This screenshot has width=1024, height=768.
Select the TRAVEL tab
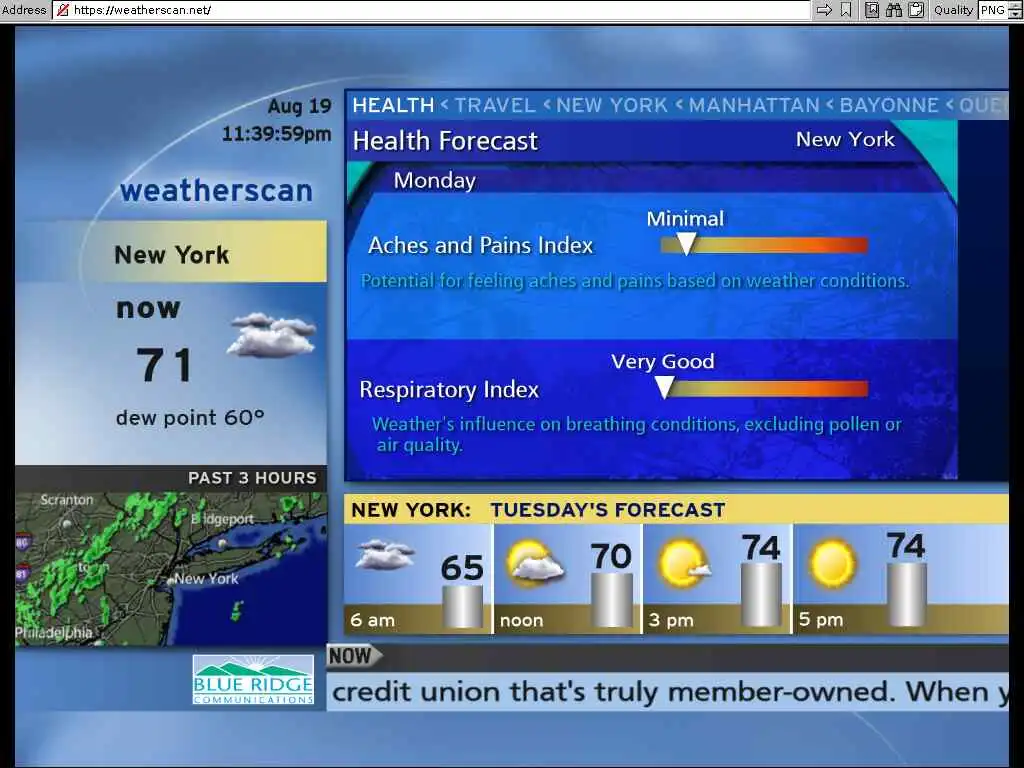[495, 105]
